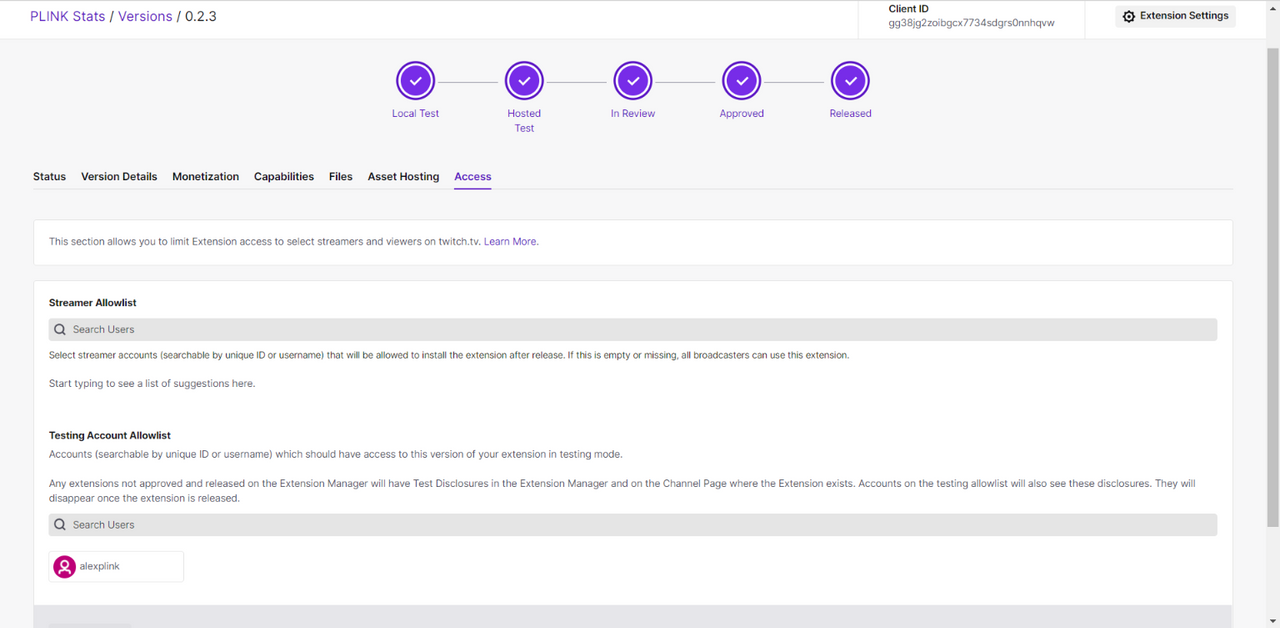This screenshot has height=628, width=1280.
Task: Go to PLINK Stats via breadcrumb
Action: click(67, 16)
